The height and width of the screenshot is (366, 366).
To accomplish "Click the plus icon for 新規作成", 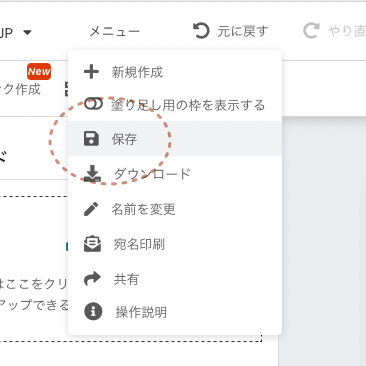I will 91,72.
